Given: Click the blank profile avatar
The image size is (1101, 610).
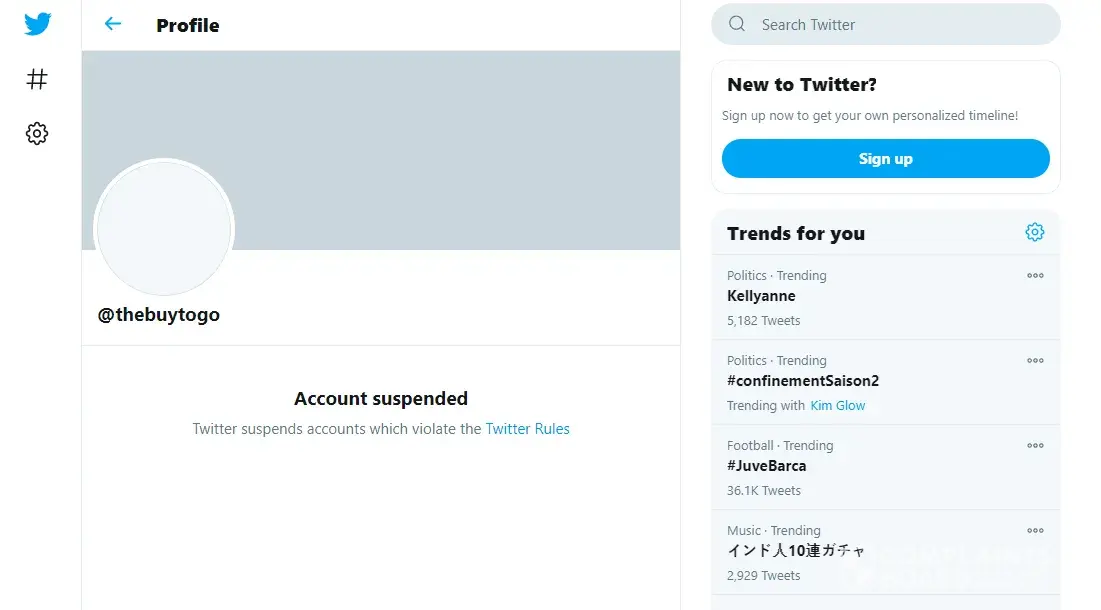Looking at the screenshot, I should 164,228.
